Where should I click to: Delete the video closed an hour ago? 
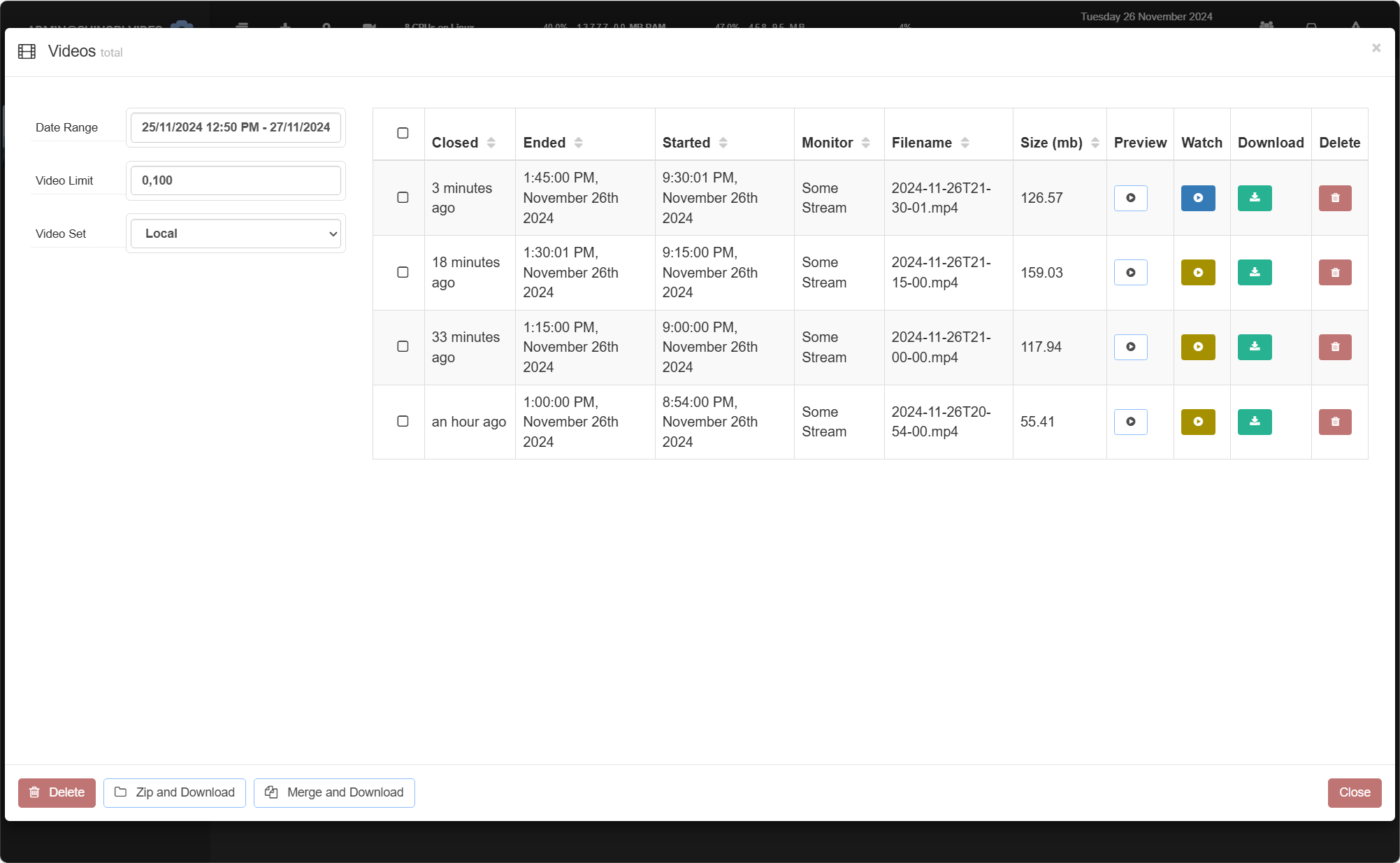(1335, 422)
